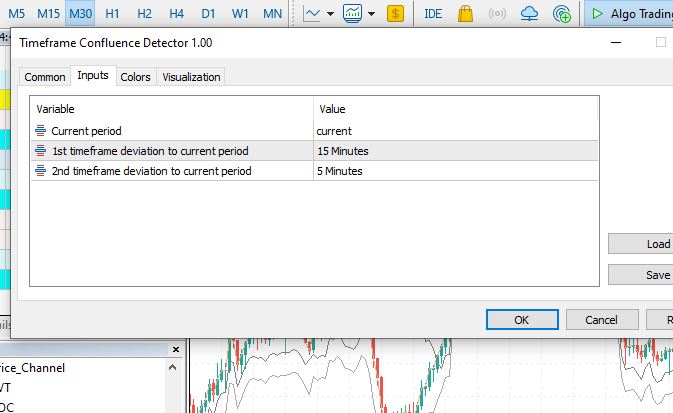This screenshot has height=413, width=673.
Task: Switch chart to M5 timeframe
Action: click(17, 14)
